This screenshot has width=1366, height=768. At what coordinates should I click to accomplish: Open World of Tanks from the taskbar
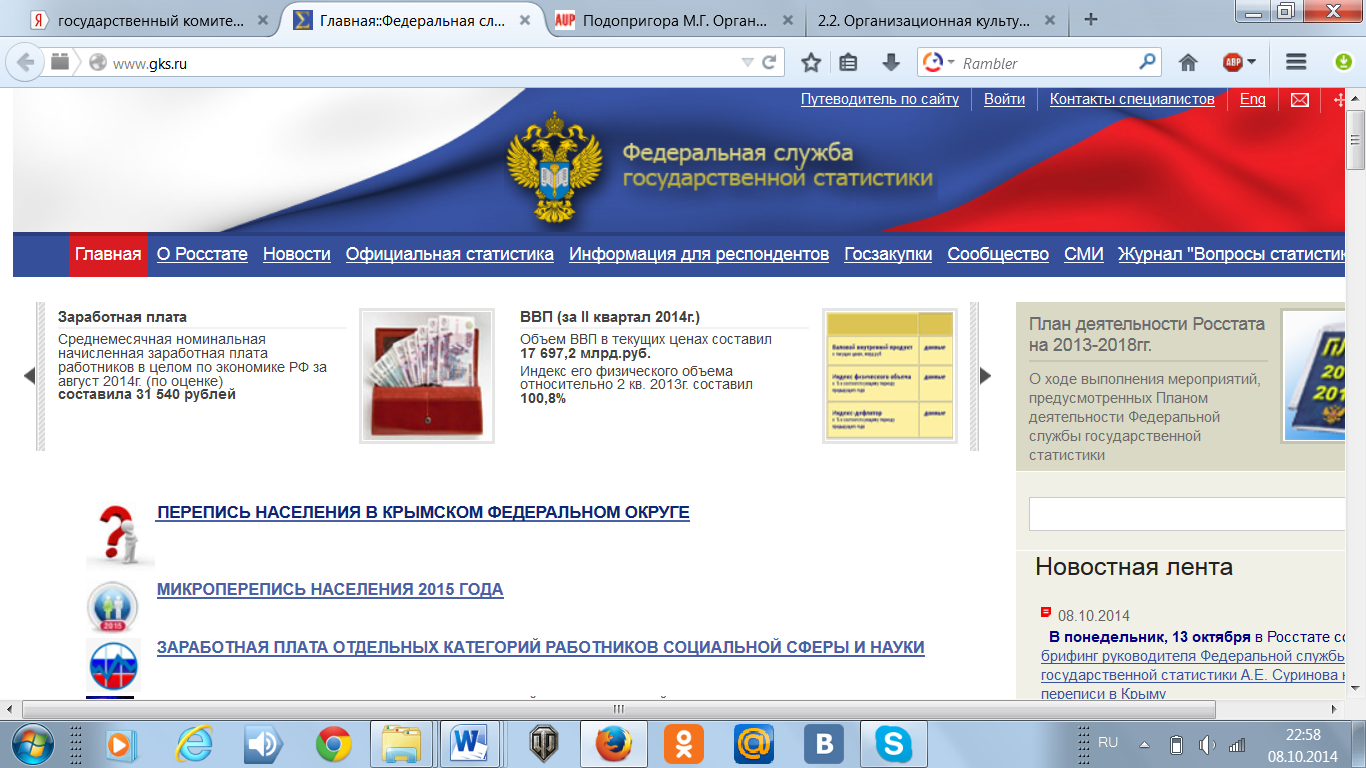543,744
